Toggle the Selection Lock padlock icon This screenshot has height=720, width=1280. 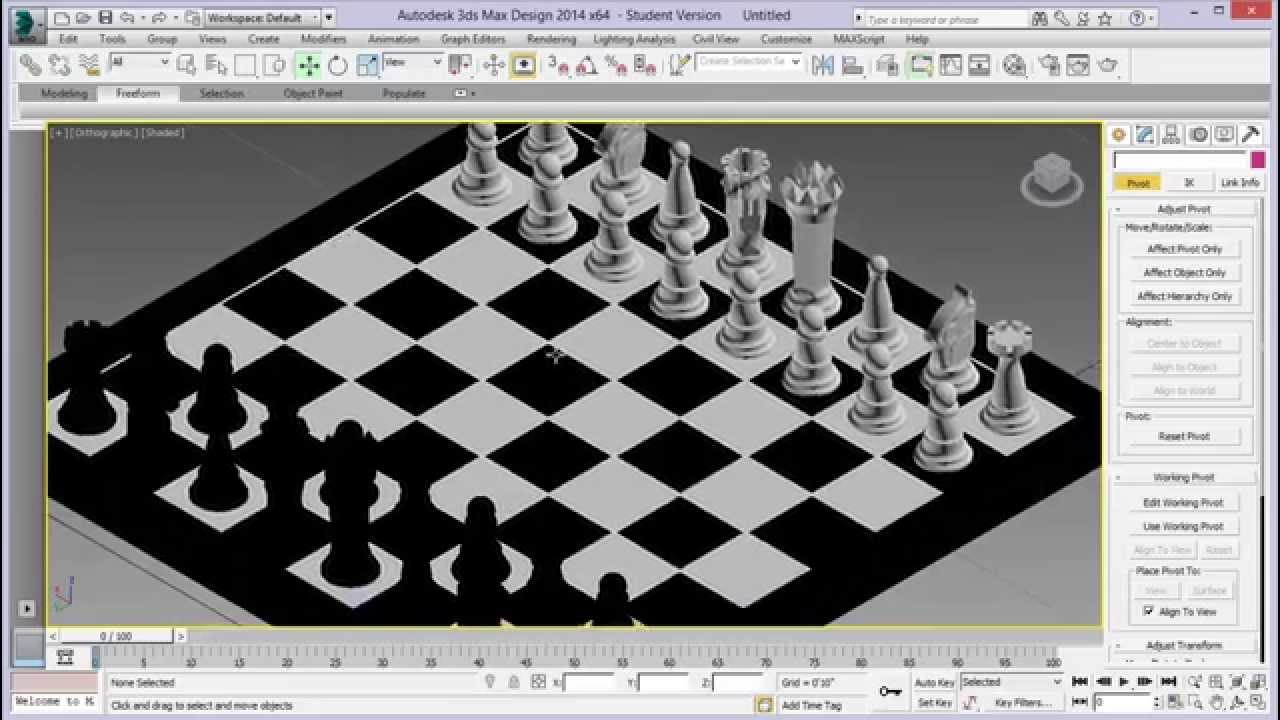click(x=513, y=682)
